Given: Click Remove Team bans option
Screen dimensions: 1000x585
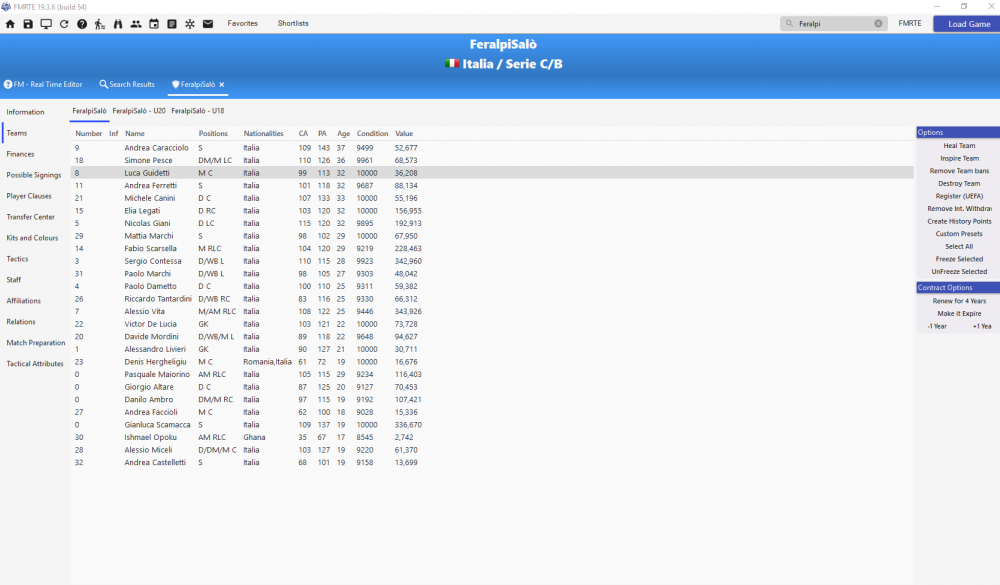Looking at the screenshot, I should coord(959,172).
